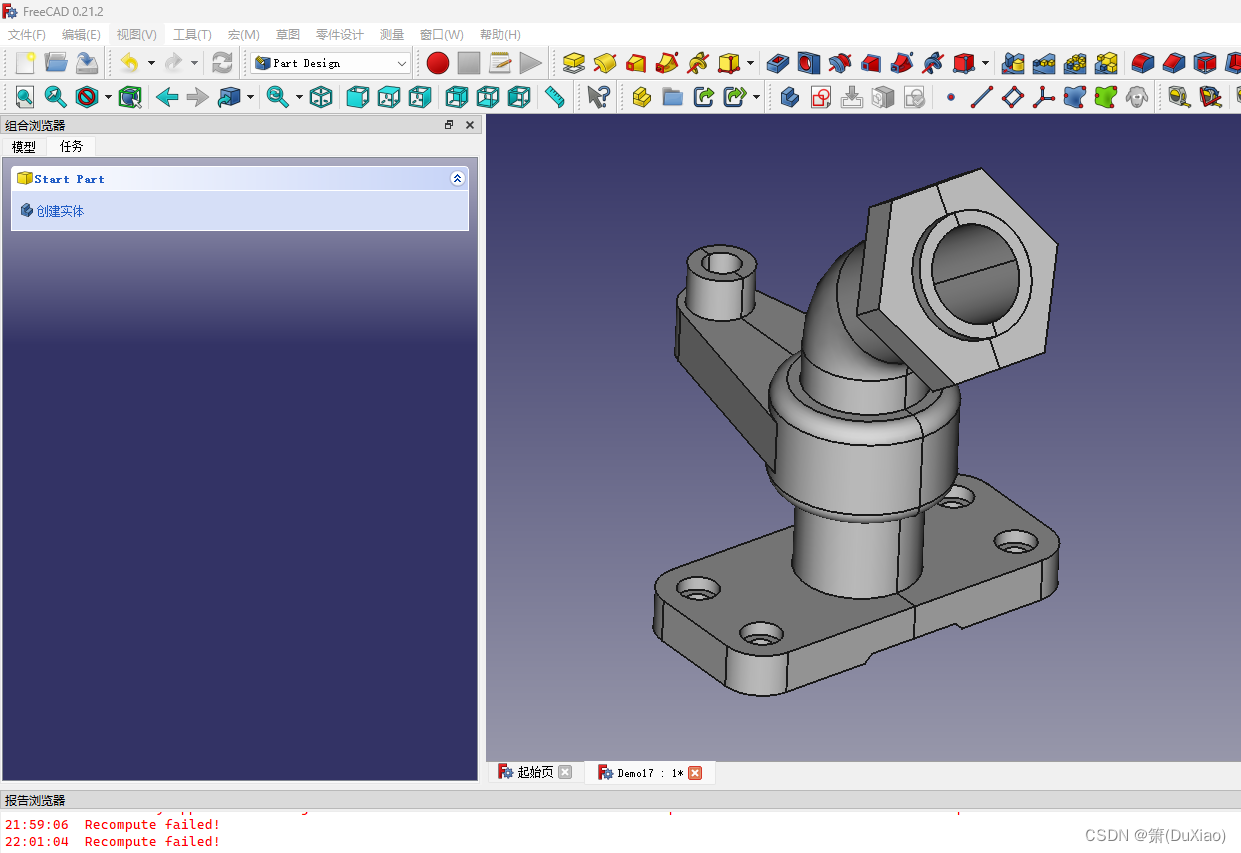Create a datum plane

pos(1013,97)
